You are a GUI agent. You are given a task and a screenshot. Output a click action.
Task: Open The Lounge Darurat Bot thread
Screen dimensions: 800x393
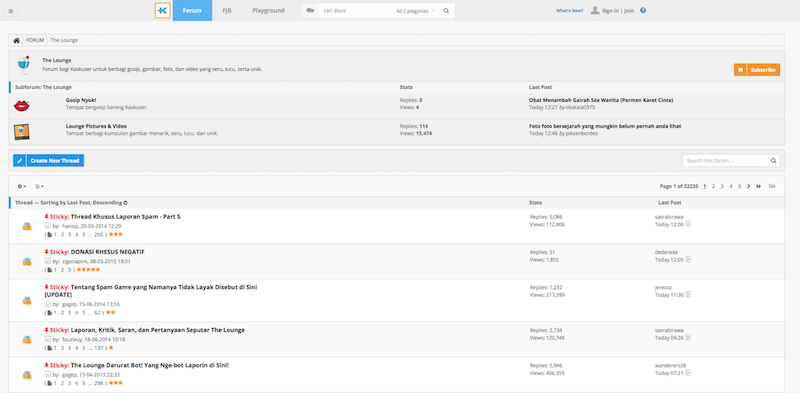[x=149, y=365]
